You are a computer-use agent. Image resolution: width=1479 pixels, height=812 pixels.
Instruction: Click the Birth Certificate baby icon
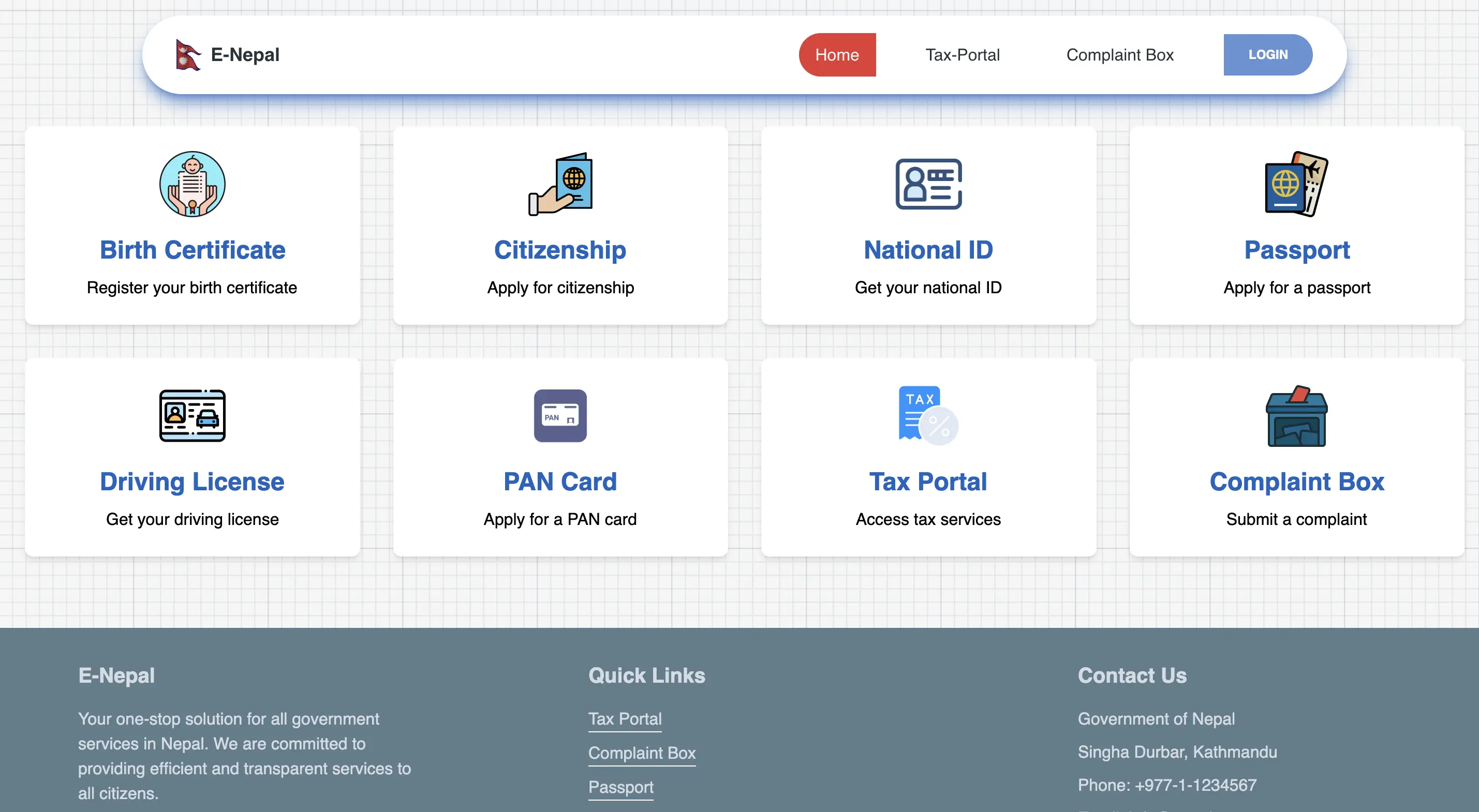click(193, 184)
